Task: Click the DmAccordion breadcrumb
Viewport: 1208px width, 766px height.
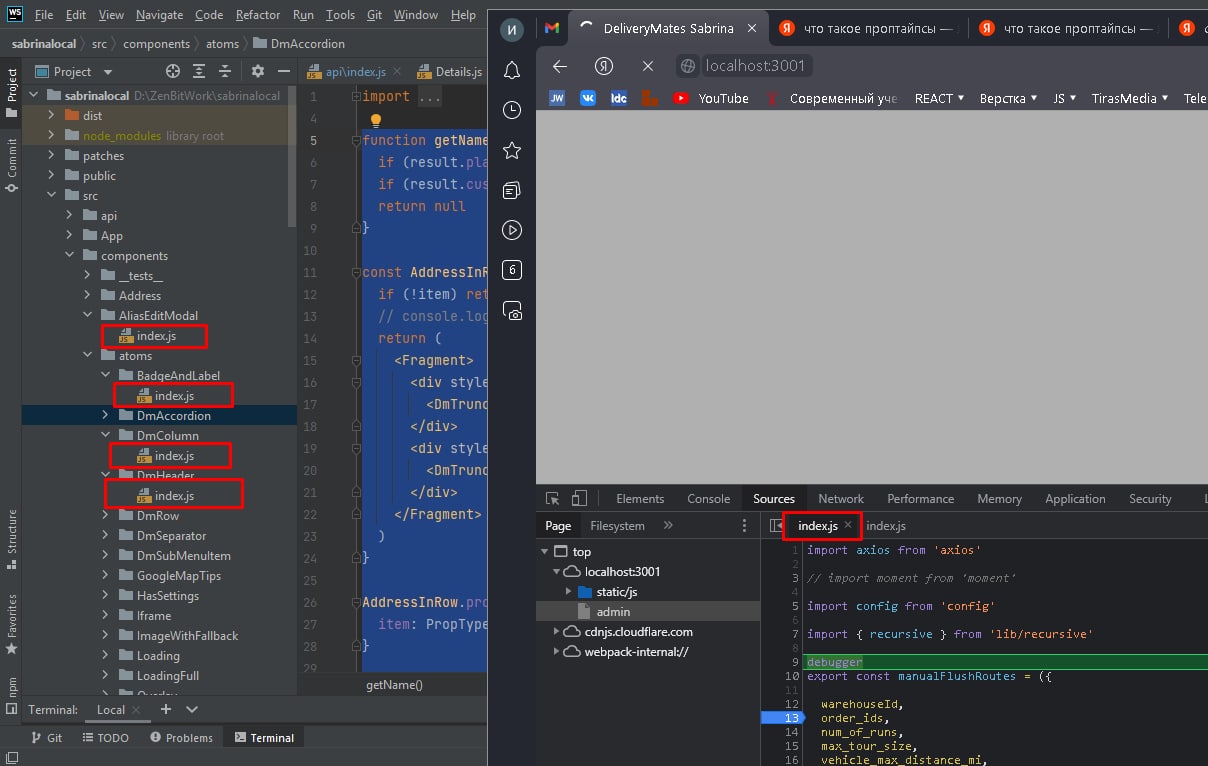Action: pyautogui.click(x=300, y=44)
